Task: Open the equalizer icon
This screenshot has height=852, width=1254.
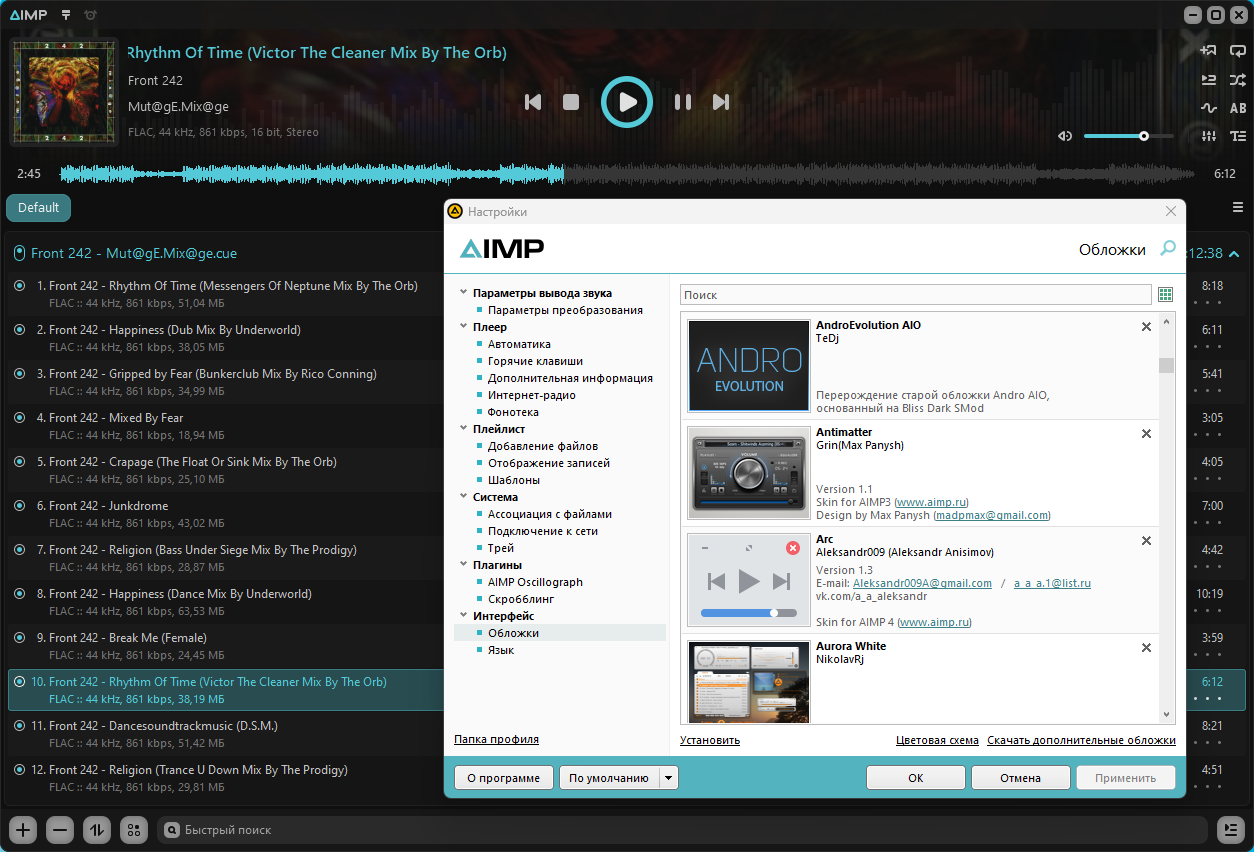Action: tap(1209, 136)
